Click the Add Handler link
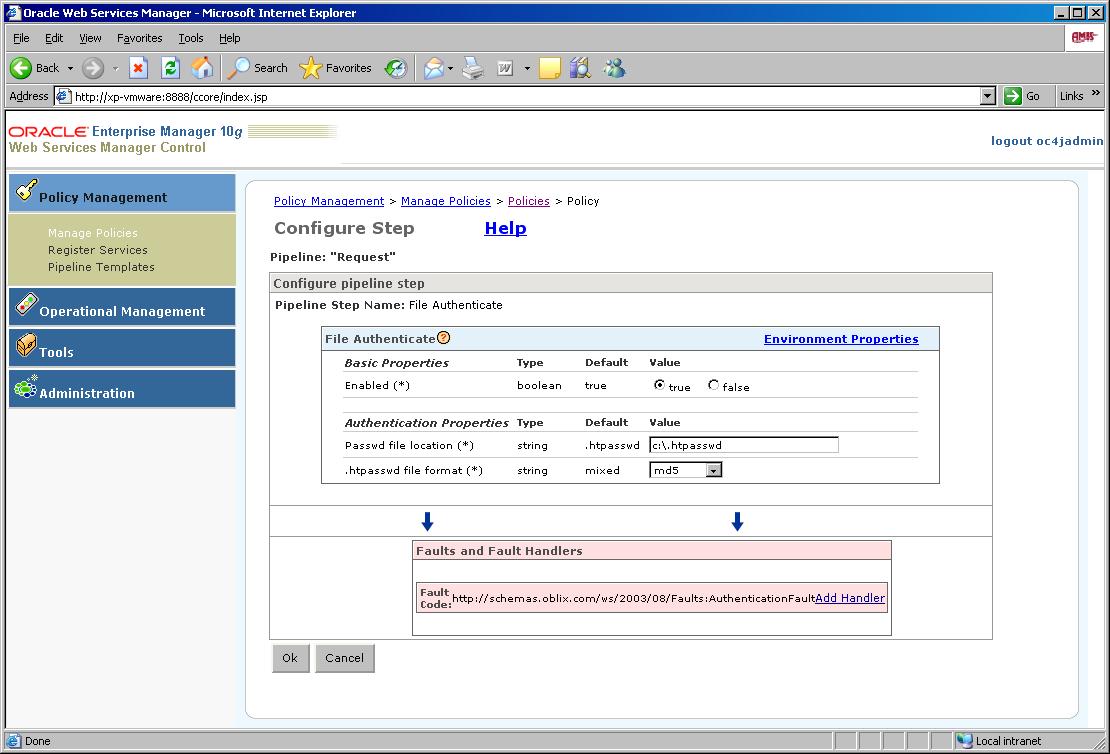The width and height of the screenshot is (1110, 754). (849, 598)
